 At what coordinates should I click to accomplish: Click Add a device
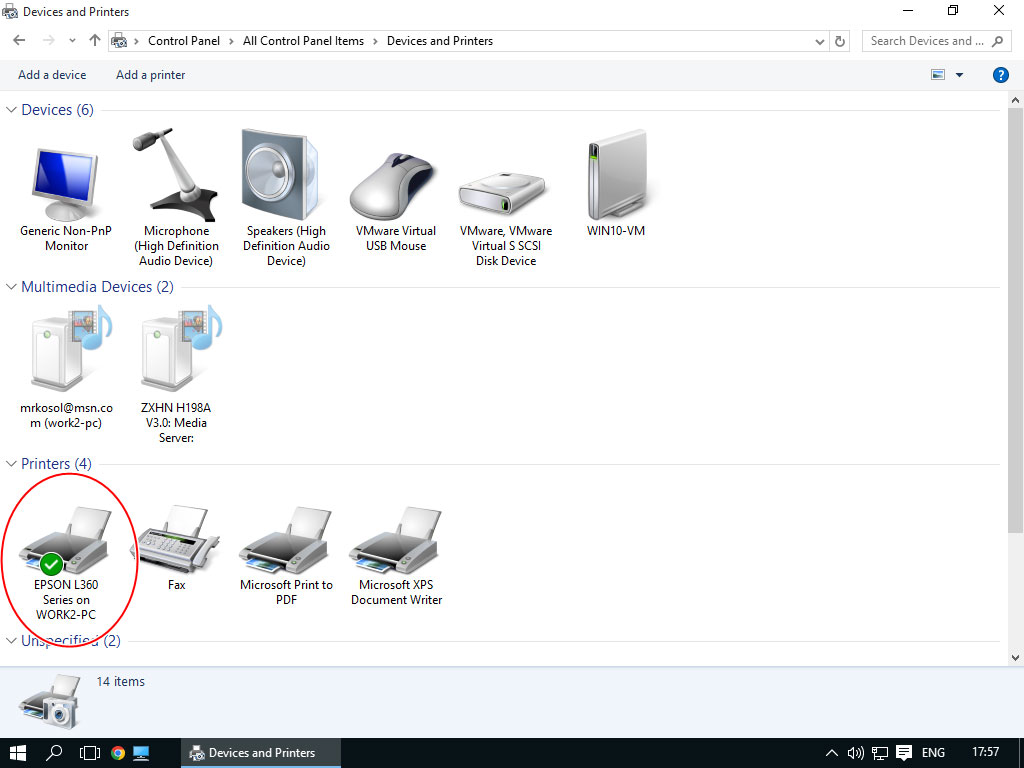coord(52,75)
